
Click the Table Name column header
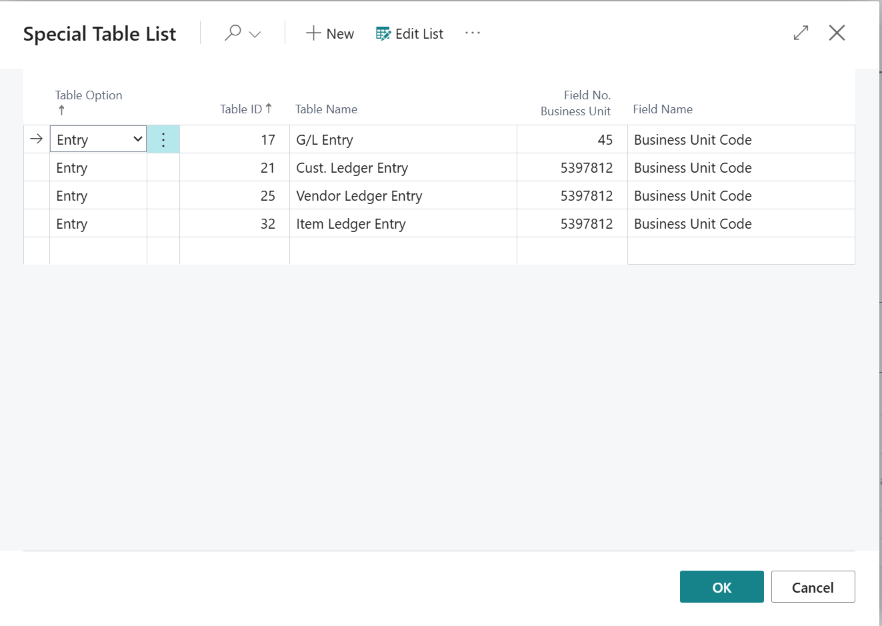(x=326, y=109)
